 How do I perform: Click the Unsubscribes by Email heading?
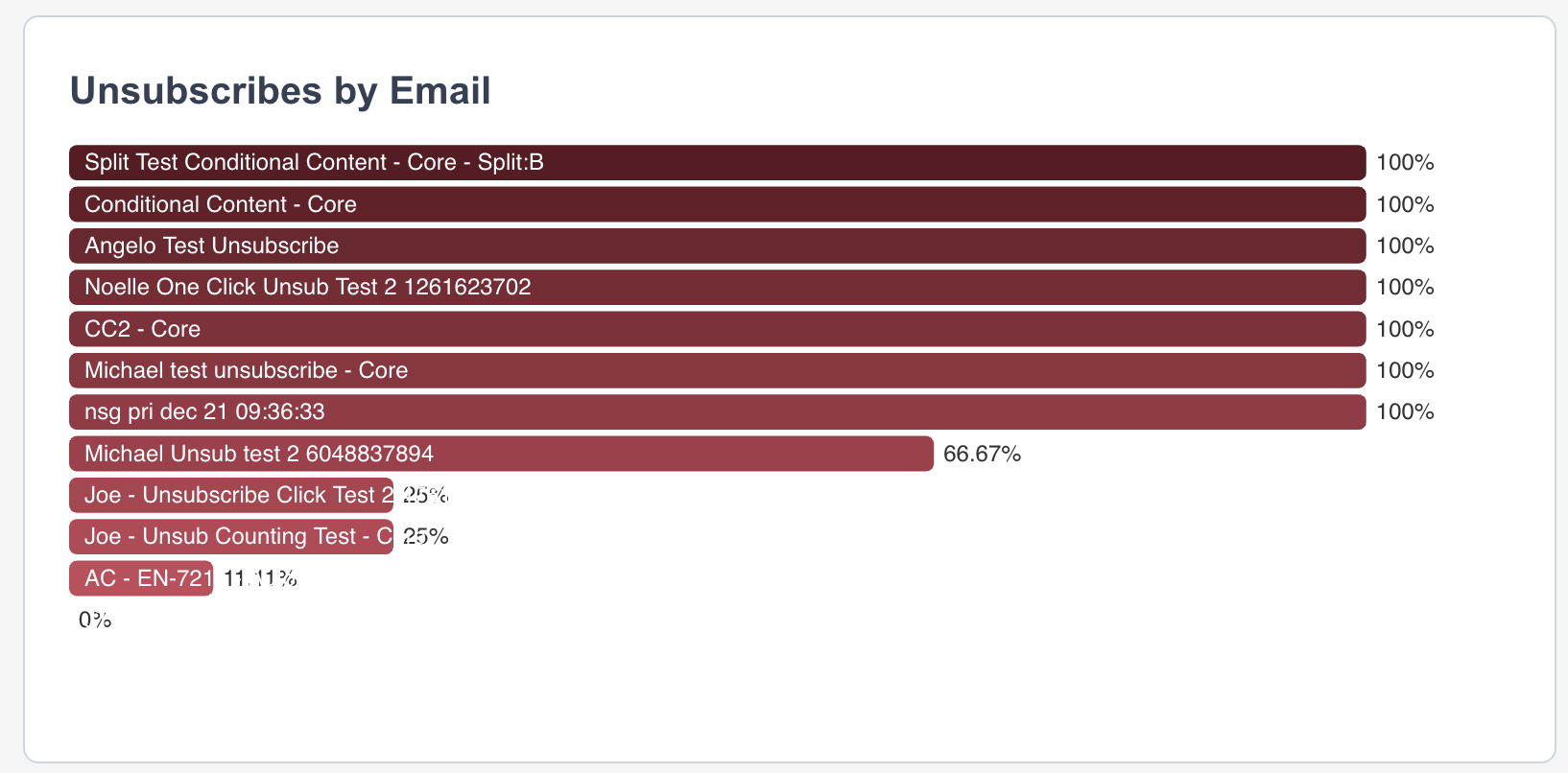(280, 91)
